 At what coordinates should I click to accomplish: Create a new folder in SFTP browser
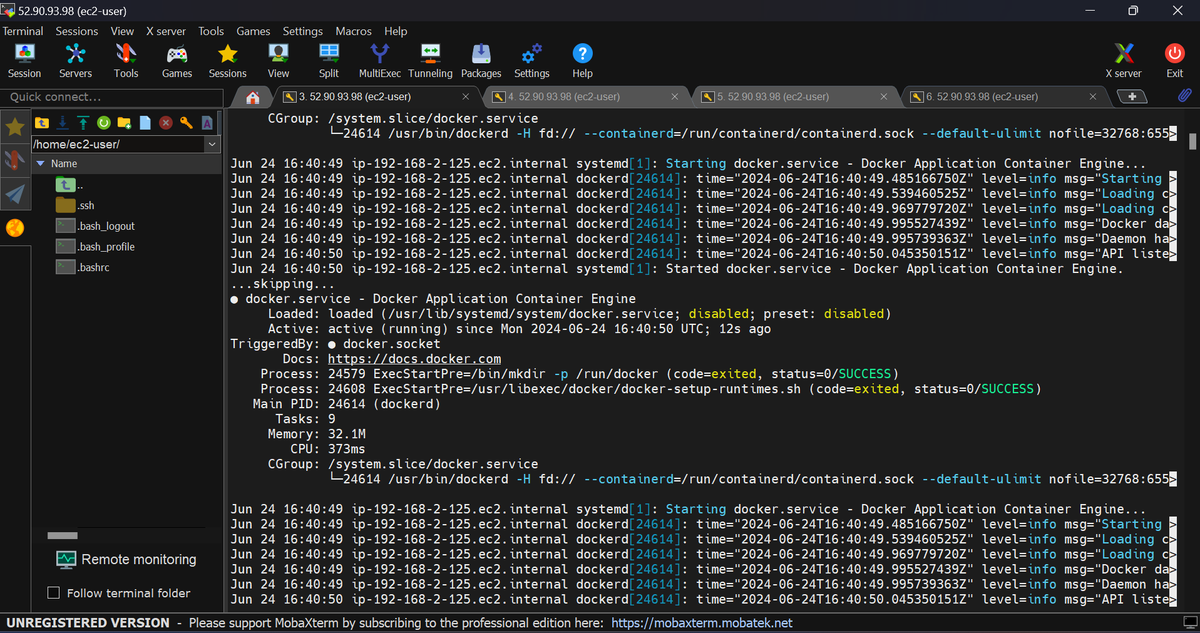click(124, 123)
